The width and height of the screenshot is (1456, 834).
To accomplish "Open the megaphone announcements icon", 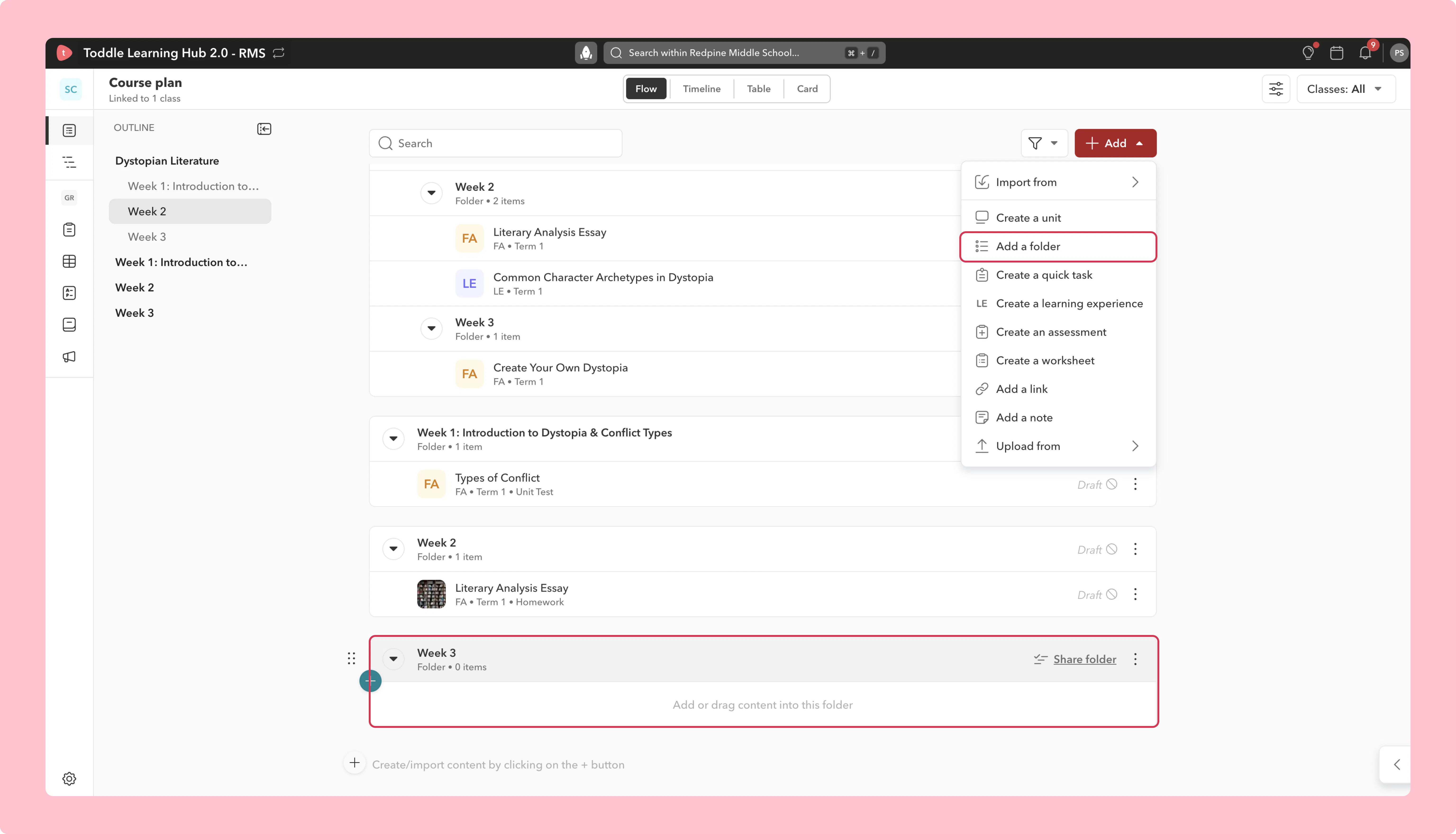I will pyautogui.click(x=69, y=357).
